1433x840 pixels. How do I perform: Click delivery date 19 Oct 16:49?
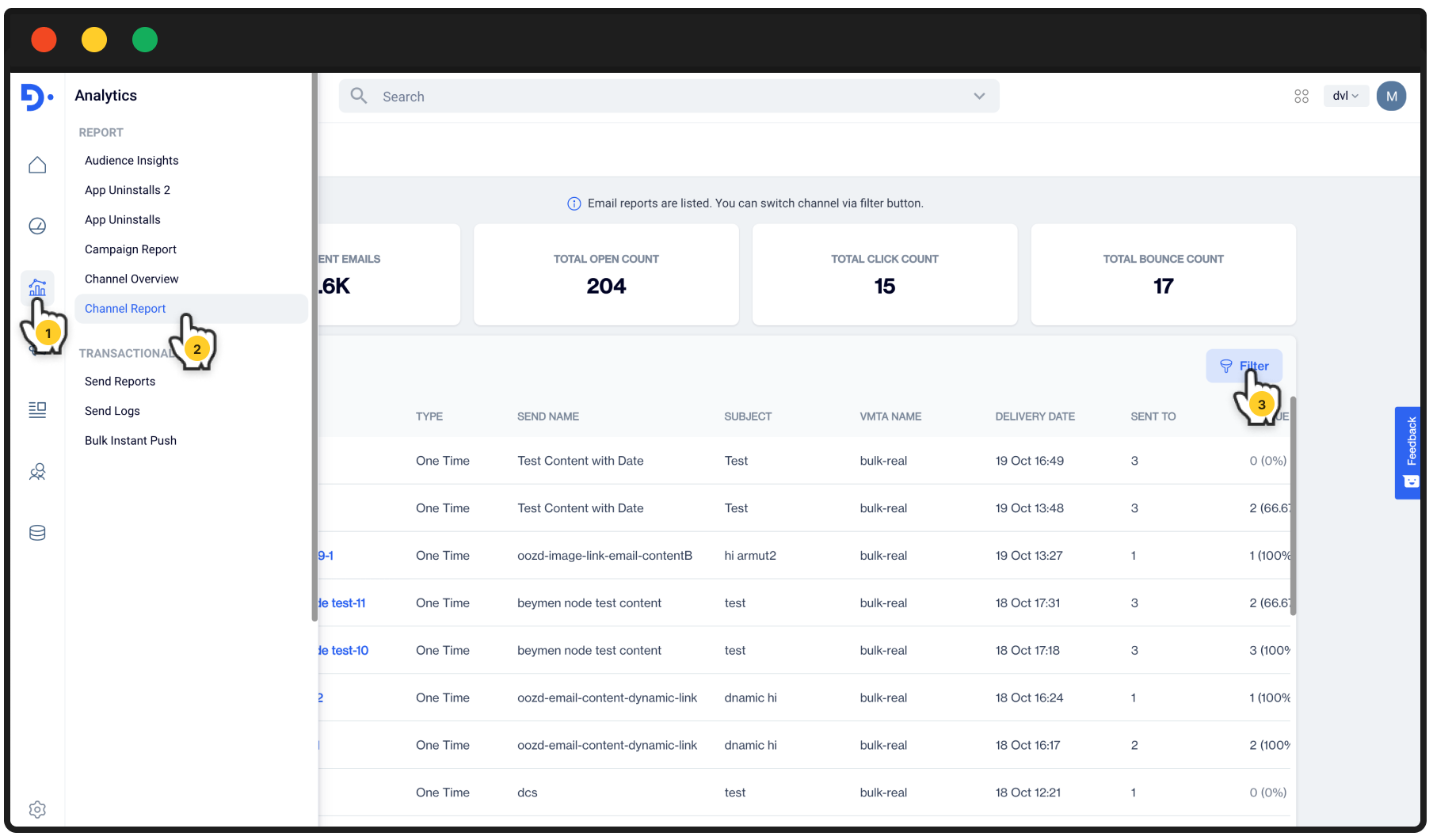pyautogui.click(x=1029, y=461)
